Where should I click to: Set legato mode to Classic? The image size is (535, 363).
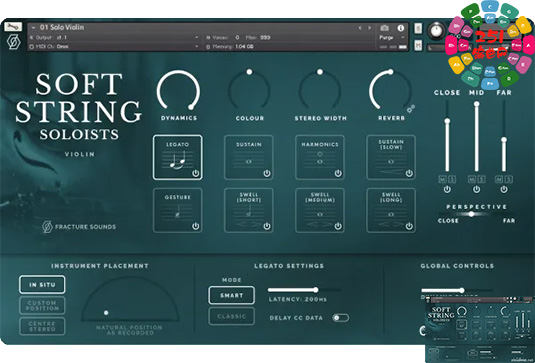point(231,316)
